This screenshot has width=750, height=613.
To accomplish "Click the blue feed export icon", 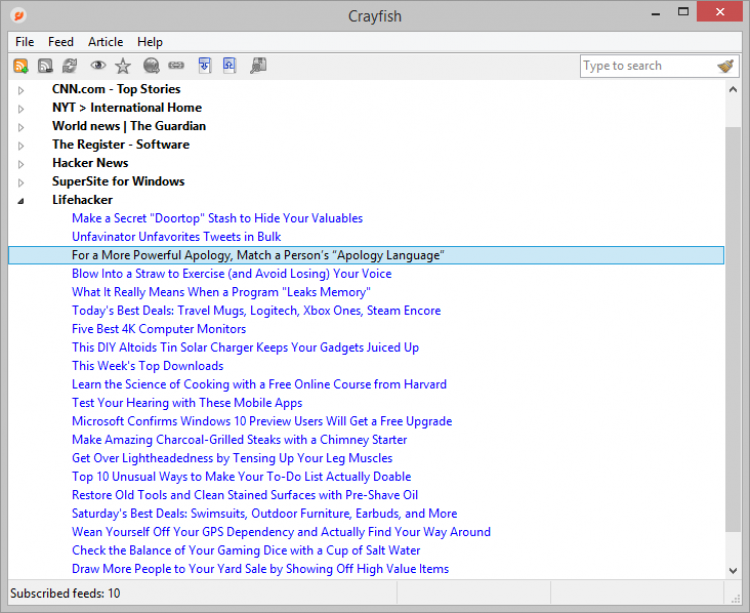I will pyautogui.click(x=230, y=66).
